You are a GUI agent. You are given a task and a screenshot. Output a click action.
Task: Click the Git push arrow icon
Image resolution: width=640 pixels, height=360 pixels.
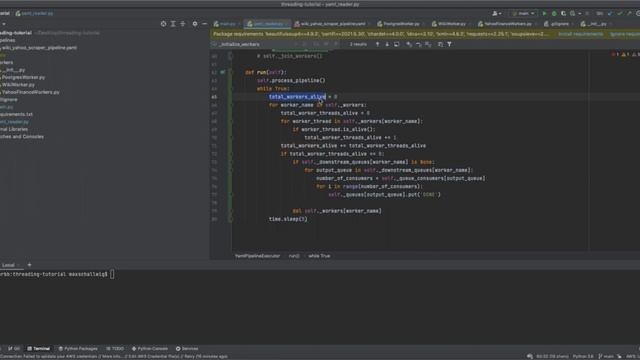(629, 13)
